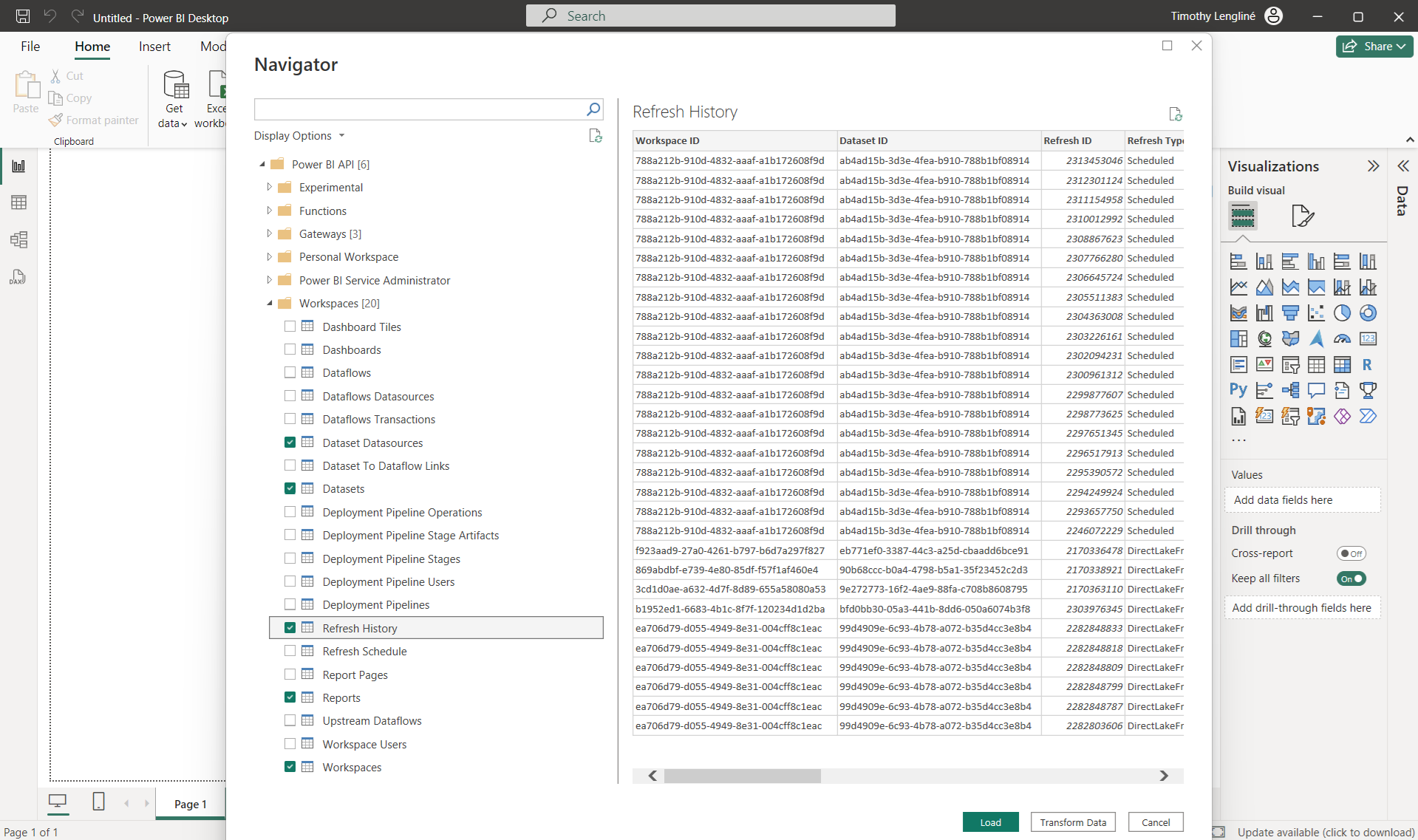Image resolution: width=1418 pixels, height=840 pixels.
Task: Select the scatter chart visual
Action: [x=1316, y=313]
